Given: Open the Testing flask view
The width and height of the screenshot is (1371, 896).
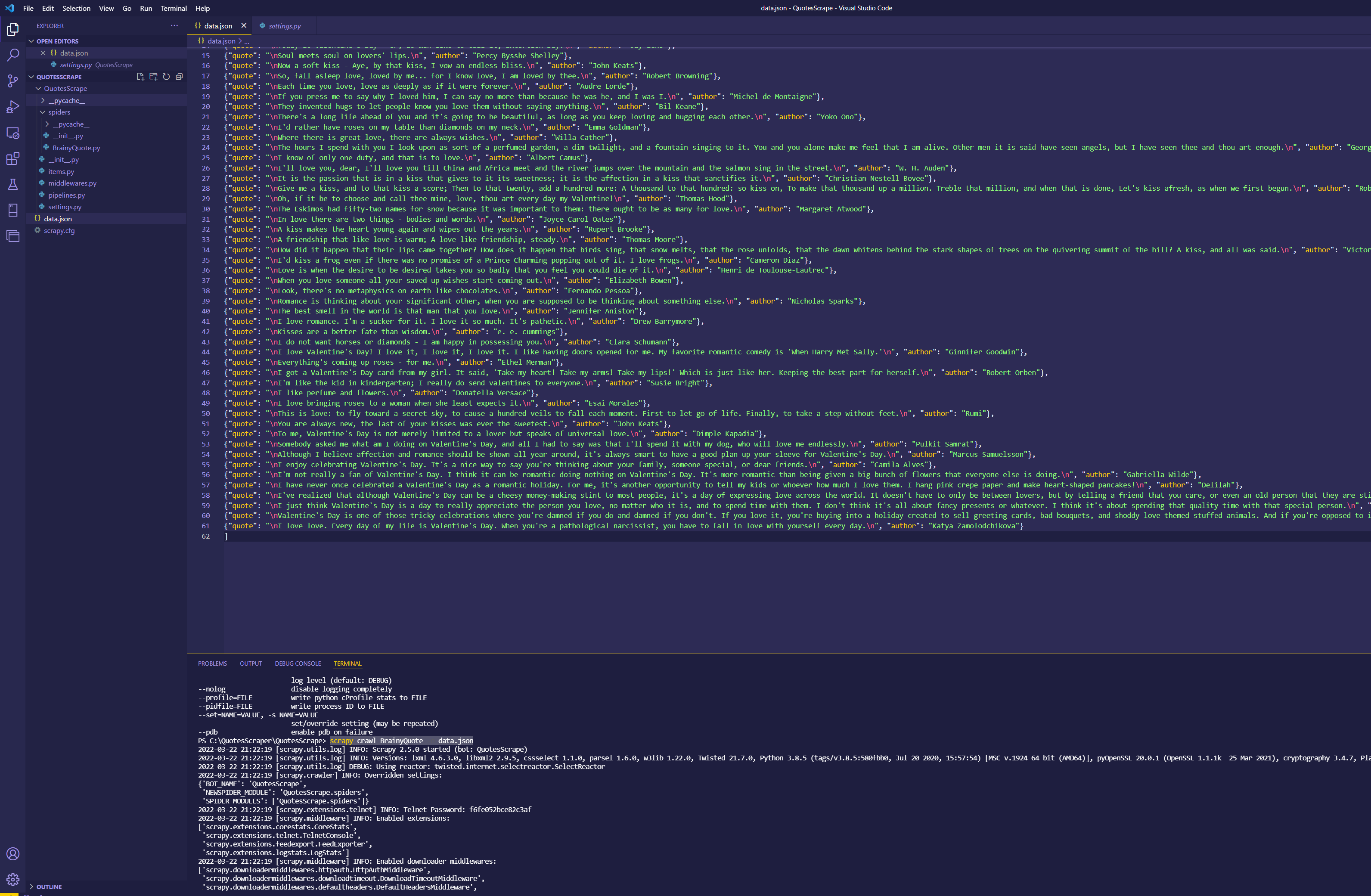Looking at the screenshot, I should point(12,184).
